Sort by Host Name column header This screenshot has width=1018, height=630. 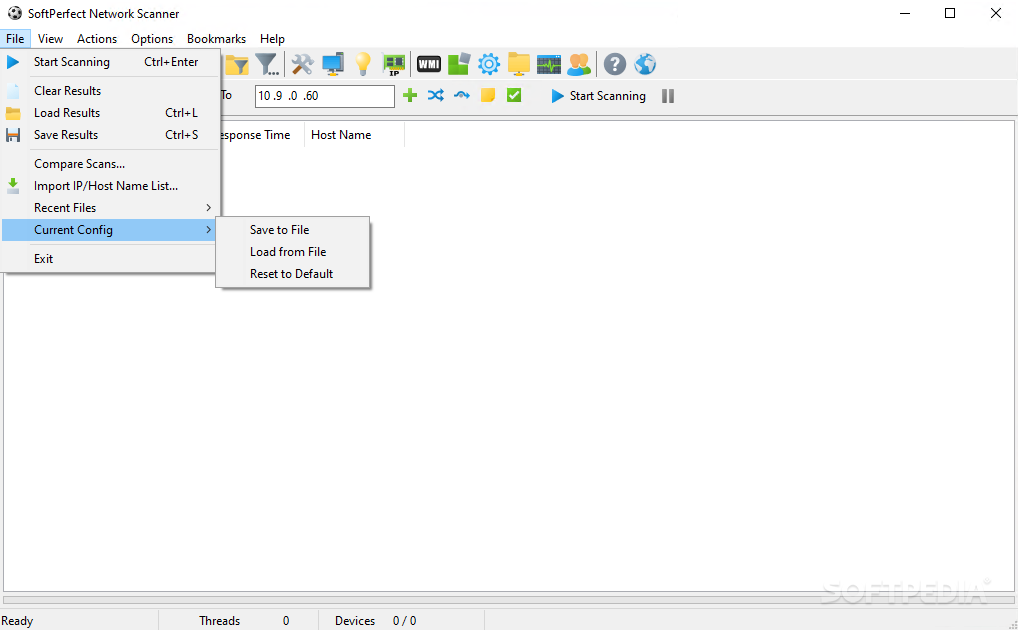pos(354,135)
